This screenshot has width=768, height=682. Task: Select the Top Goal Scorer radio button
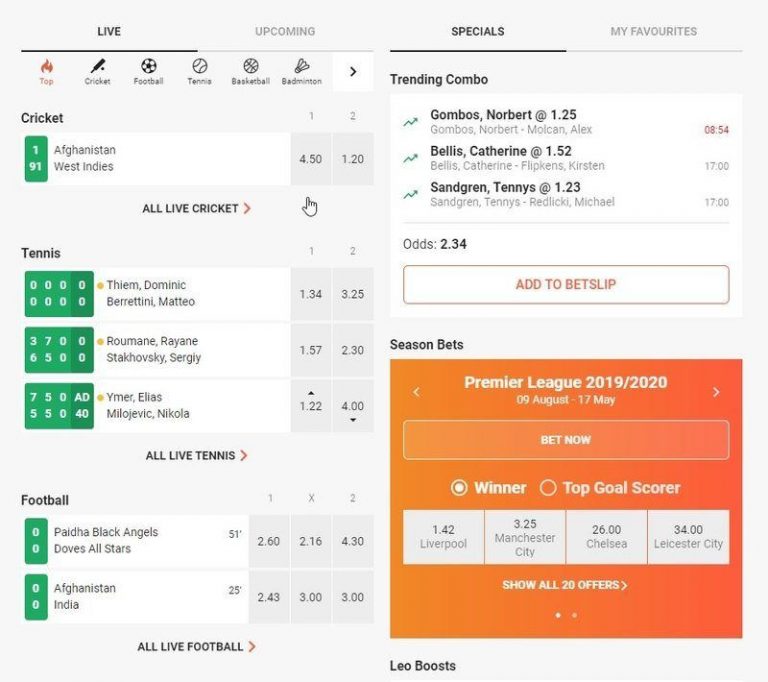coord(548,488)
